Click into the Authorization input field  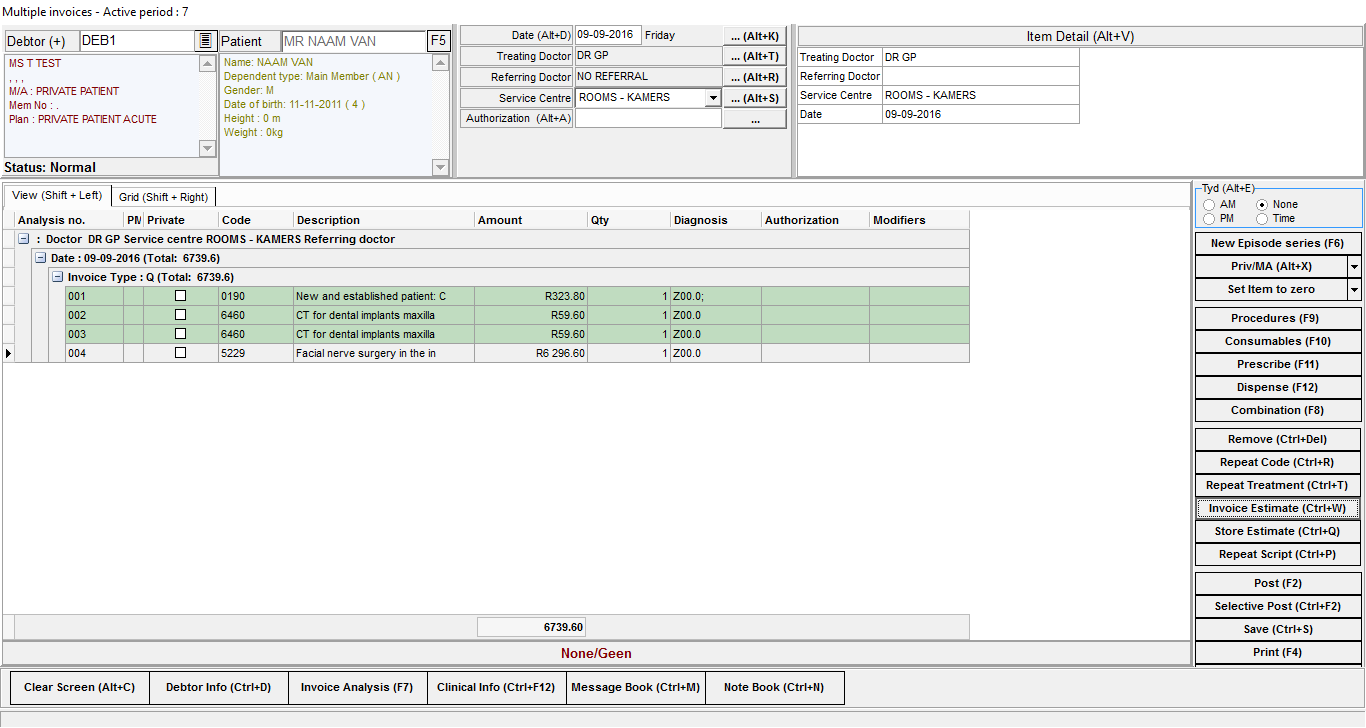pyautogui.click(x=648, y=119)
